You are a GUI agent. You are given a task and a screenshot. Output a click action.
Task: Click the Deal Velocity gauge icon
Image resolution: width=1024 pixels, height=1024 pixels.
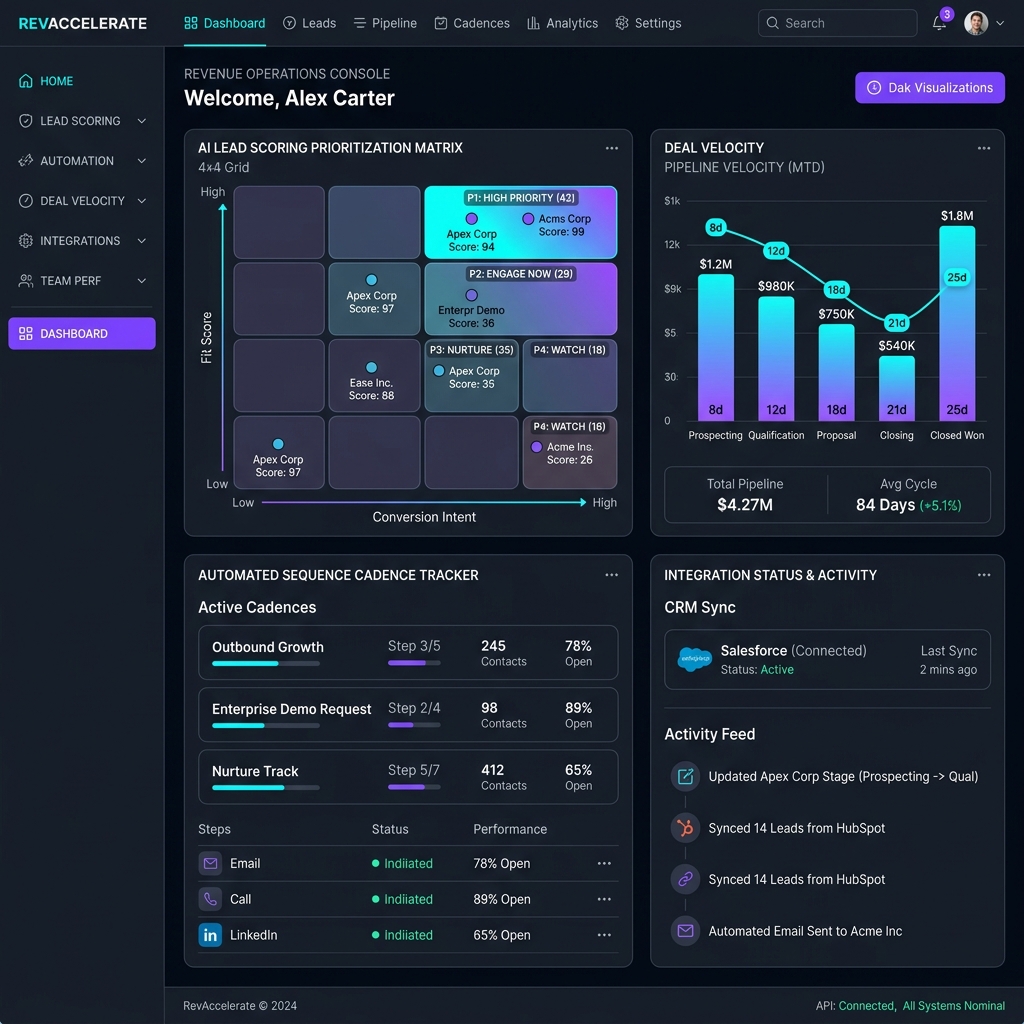(25, 200)
